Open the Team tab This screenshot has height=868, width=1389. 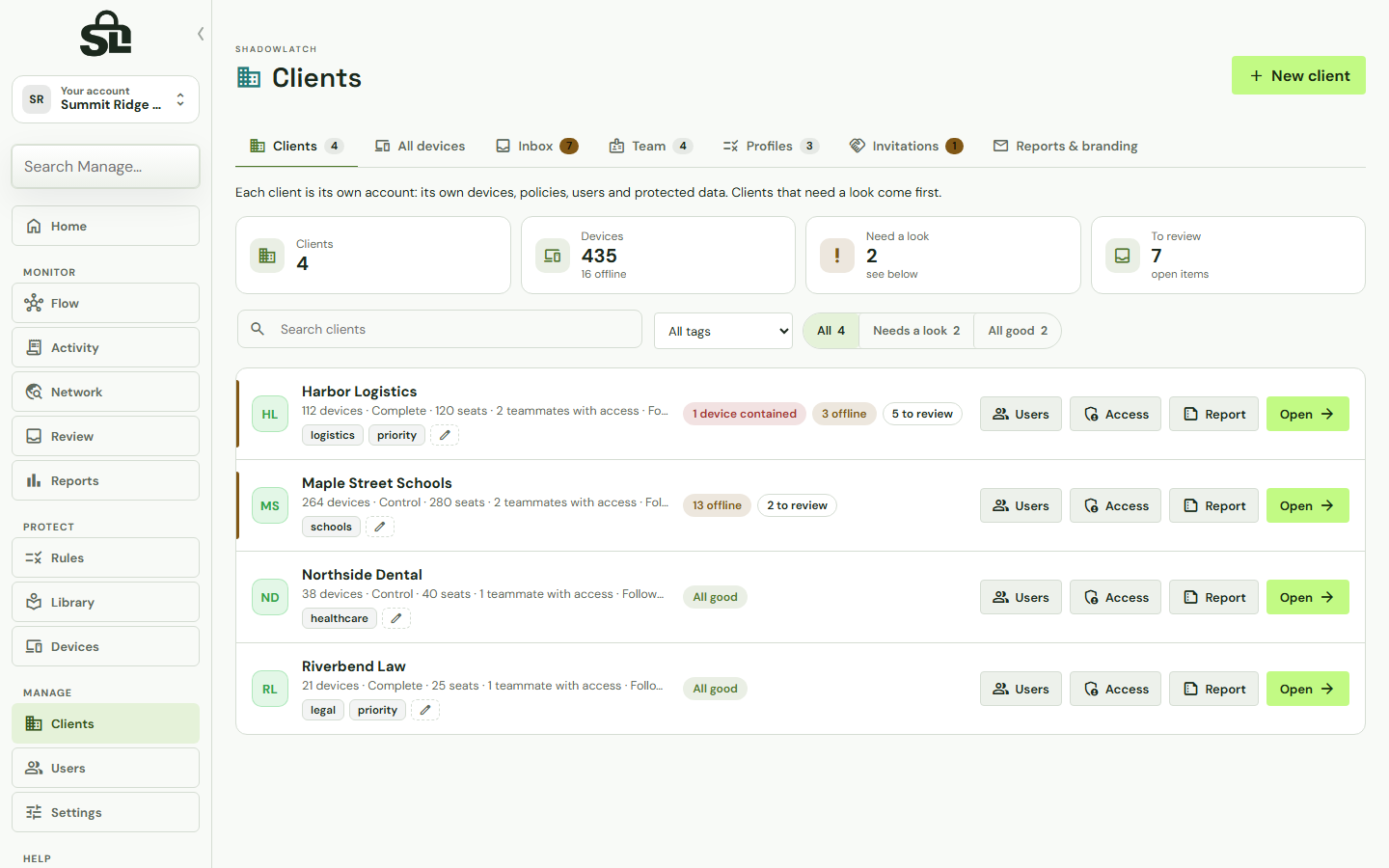650,147
